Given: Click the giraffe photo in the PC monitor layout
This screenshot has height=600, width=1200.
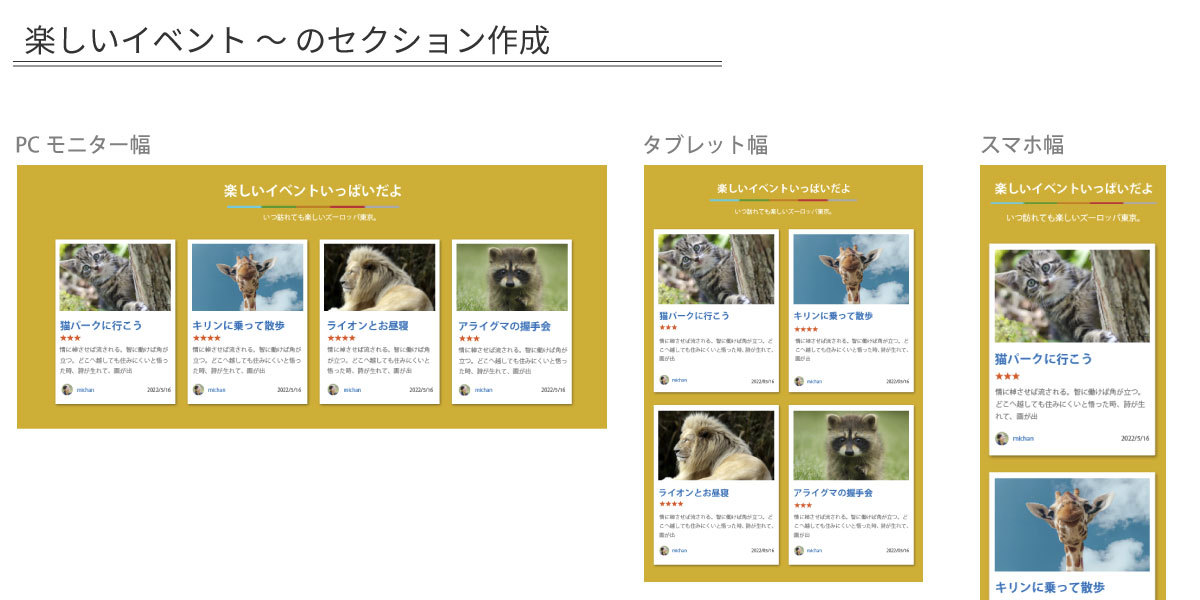Looking at the screenshot, I should 247,277.
